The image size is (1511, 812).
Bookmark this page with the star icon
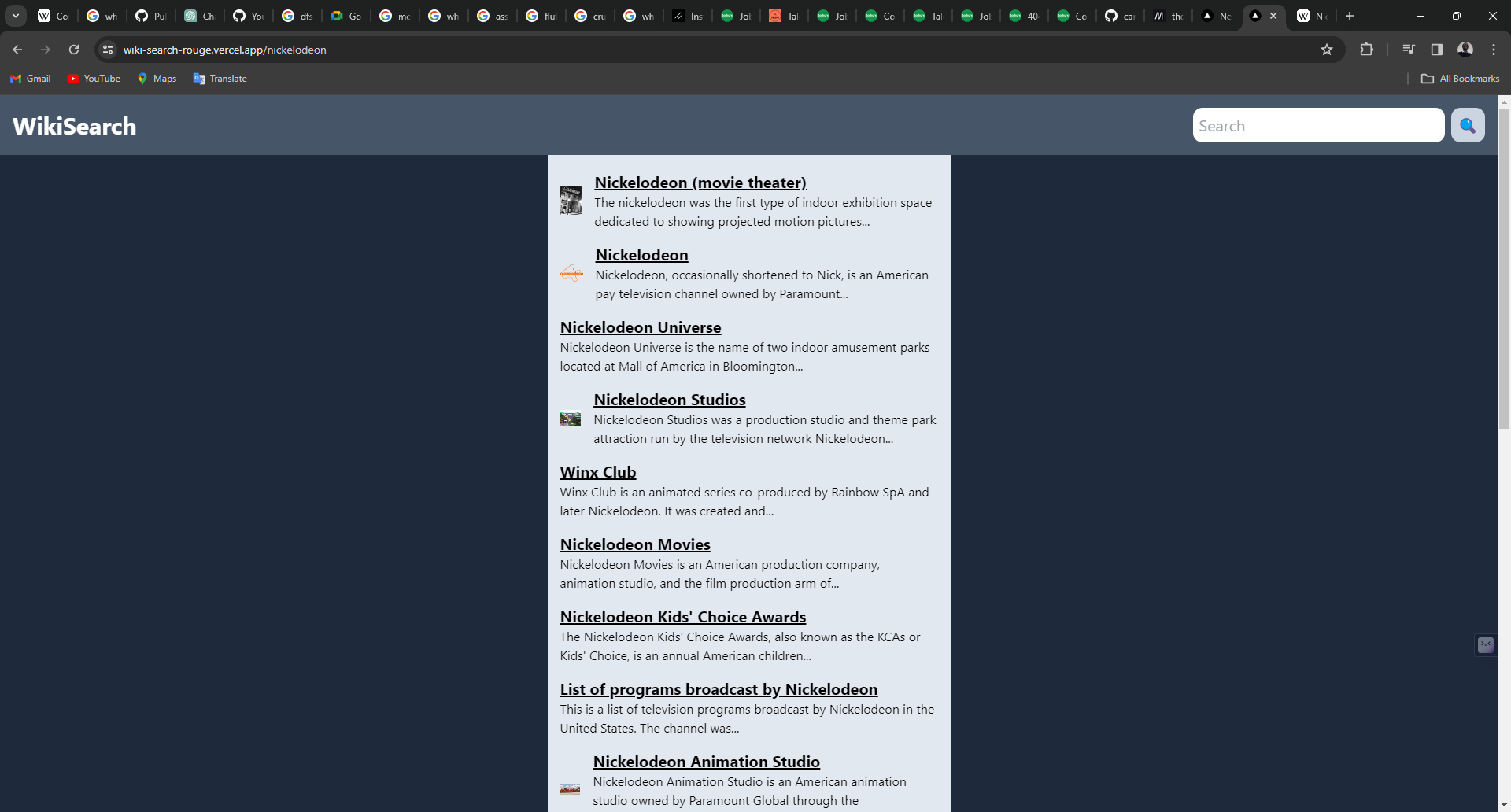coord(1327,50)
